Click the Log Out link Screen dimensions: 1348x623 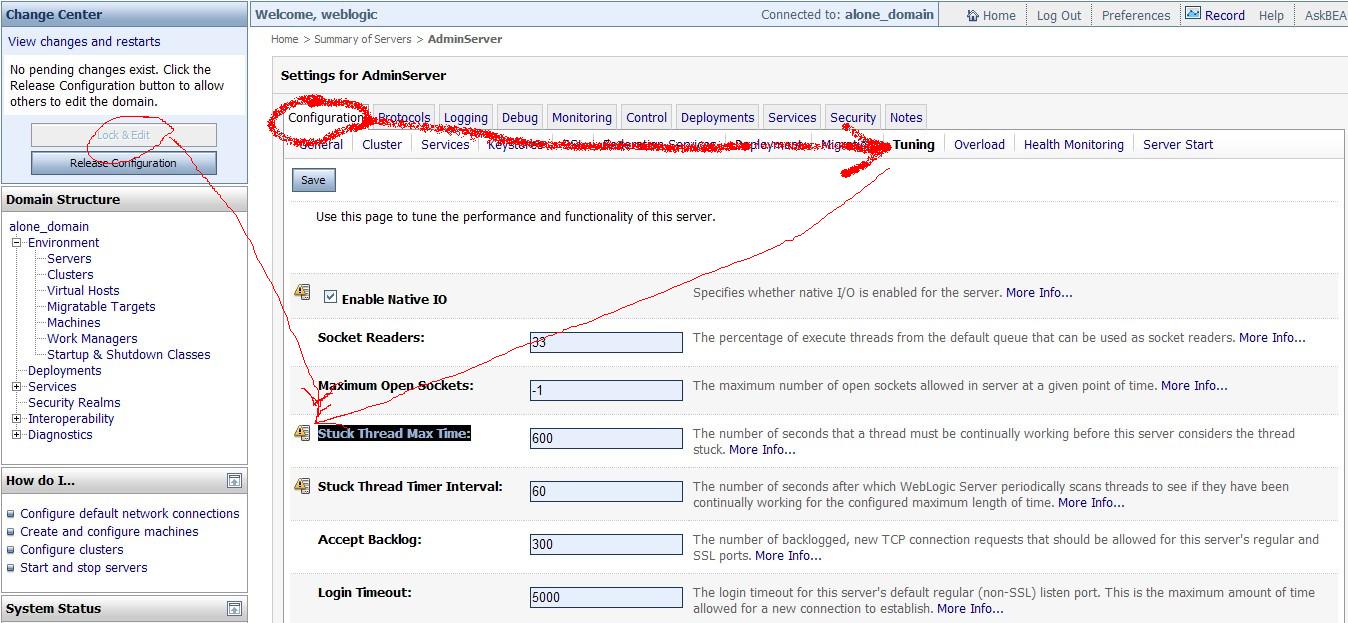1059,15
